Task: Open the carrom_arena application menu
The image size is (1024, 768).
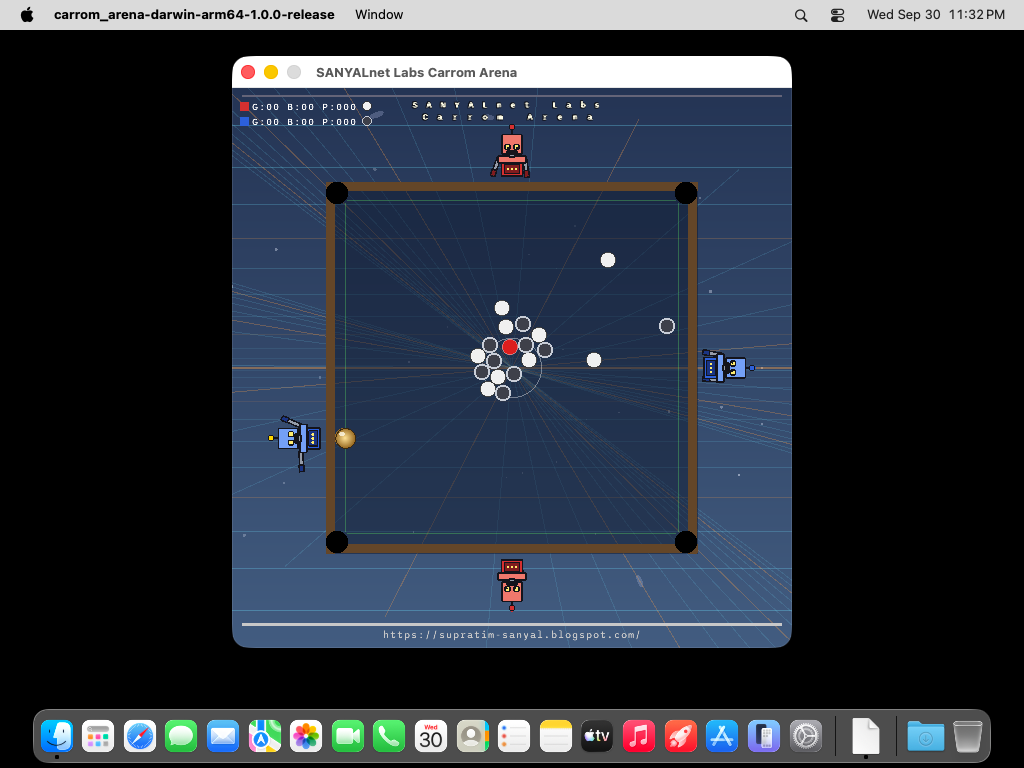Action: 194,14
